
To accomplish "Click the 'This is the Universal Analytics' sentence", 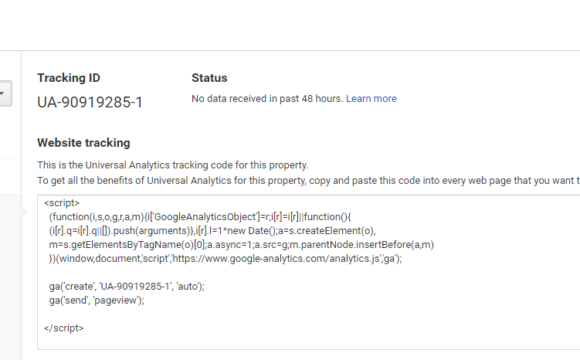I will point(172,165).
